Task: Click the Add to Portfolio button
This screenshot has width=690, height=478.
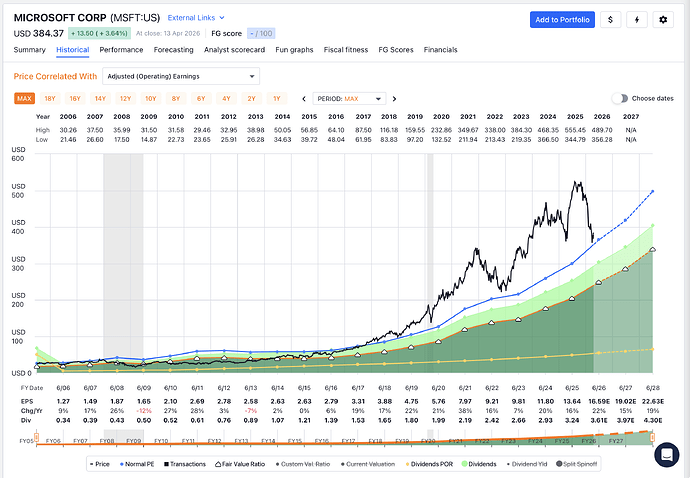Action: [561, 19]
